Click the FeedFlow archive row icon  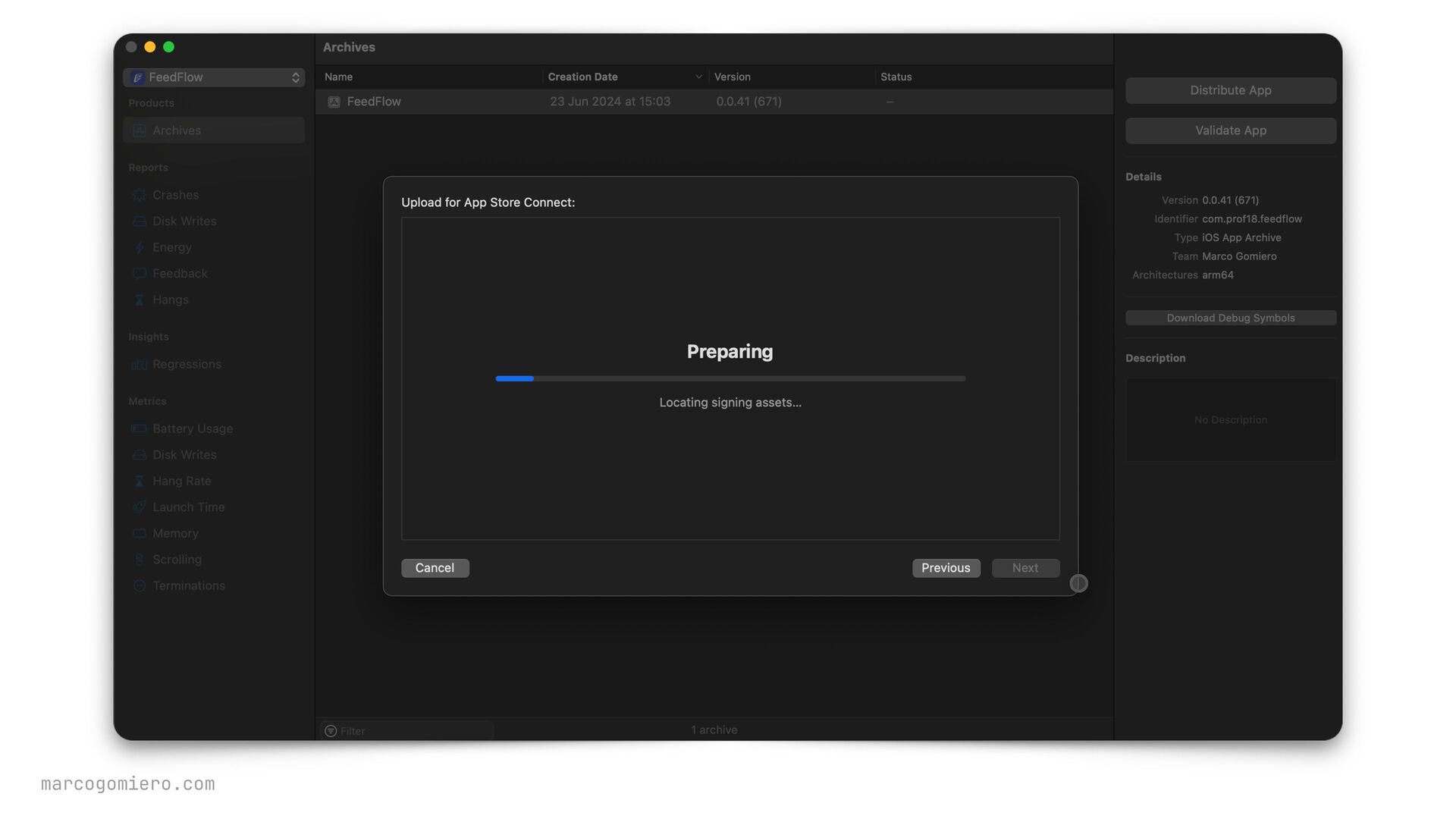[334, 102]
